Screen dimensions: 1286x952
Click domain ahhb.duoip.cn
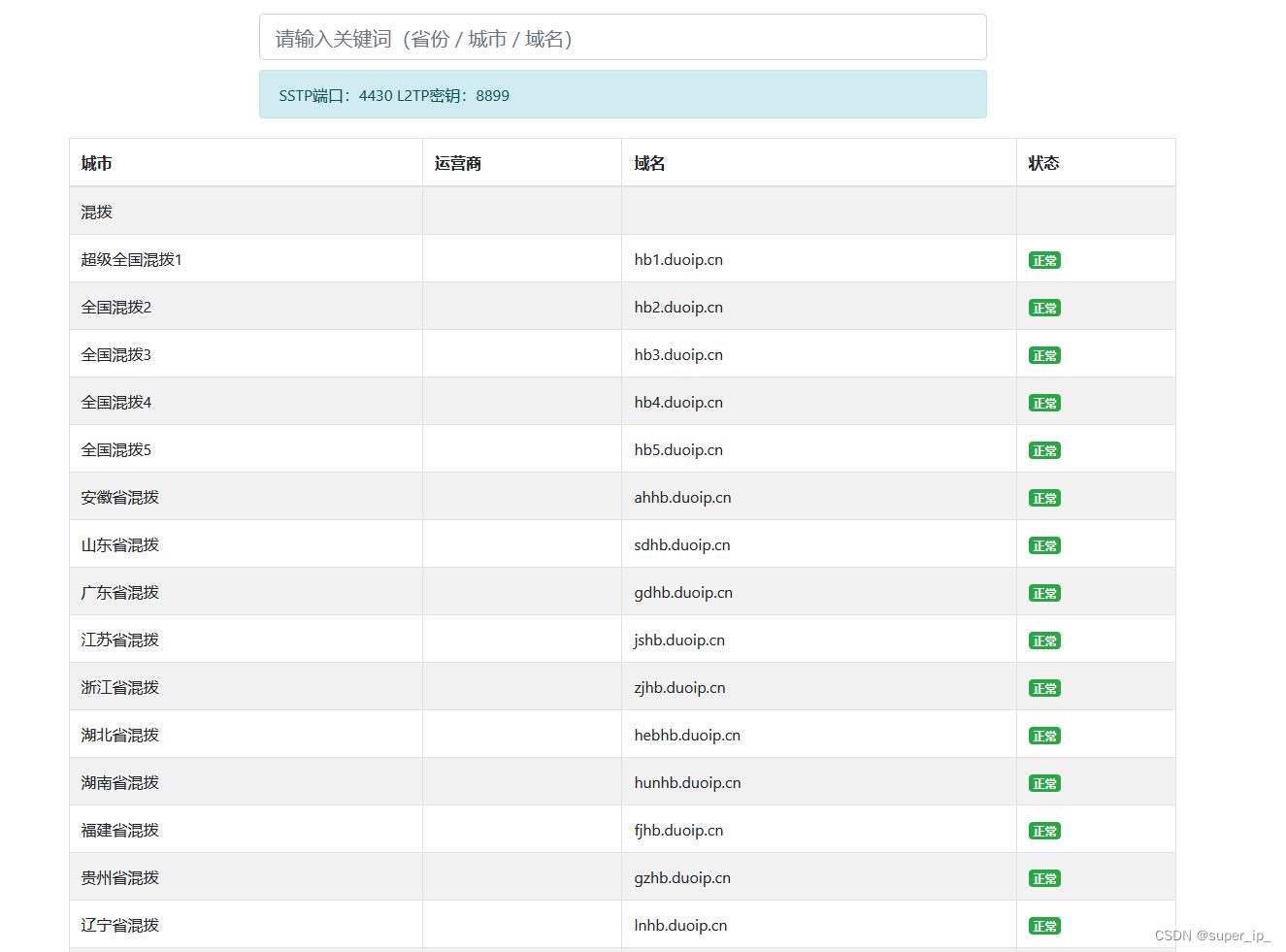tap(682, 497)
